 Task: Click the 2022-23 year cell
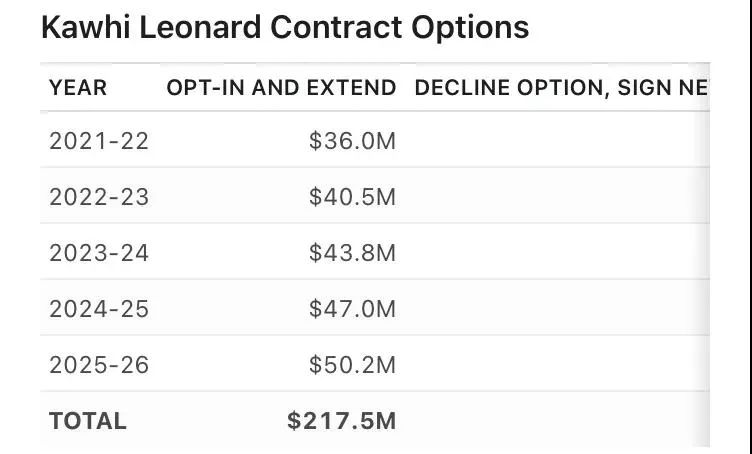pyautogui.click(x=98, y=197)
